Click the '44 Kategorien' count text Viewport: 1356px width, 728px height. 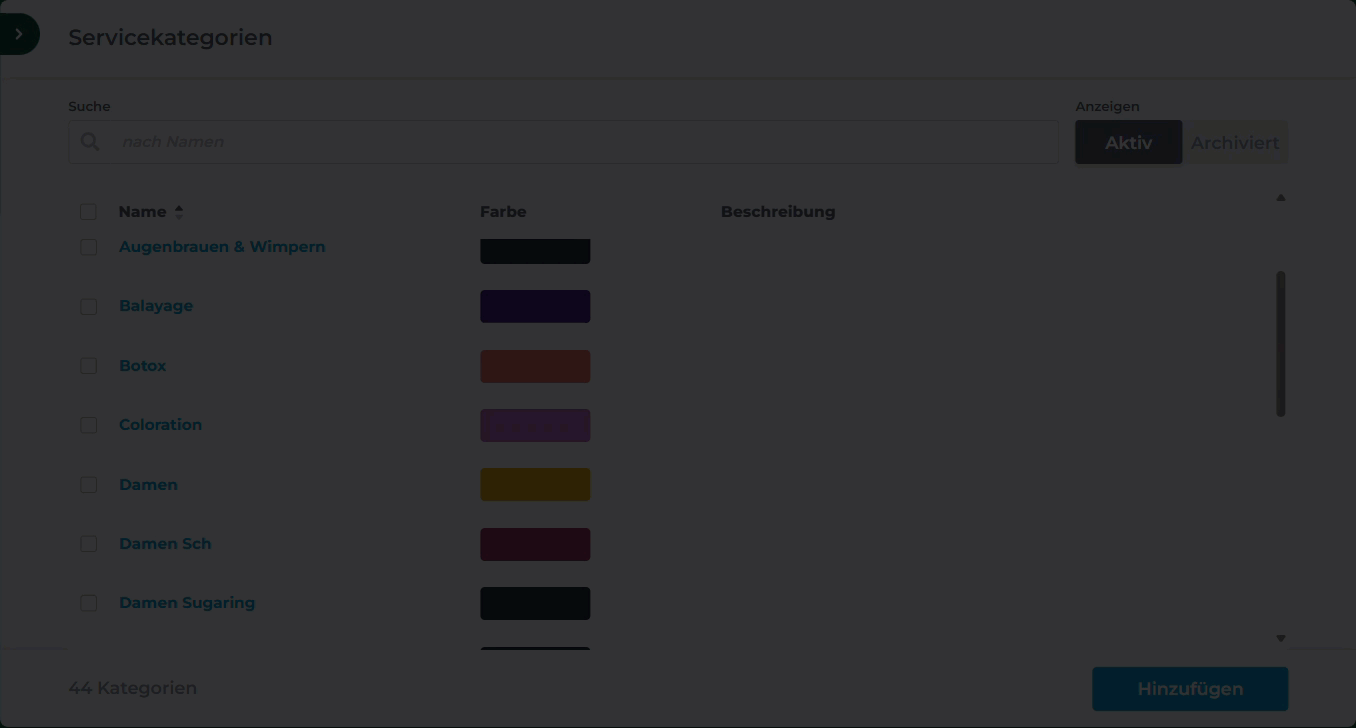pos(132,688)
